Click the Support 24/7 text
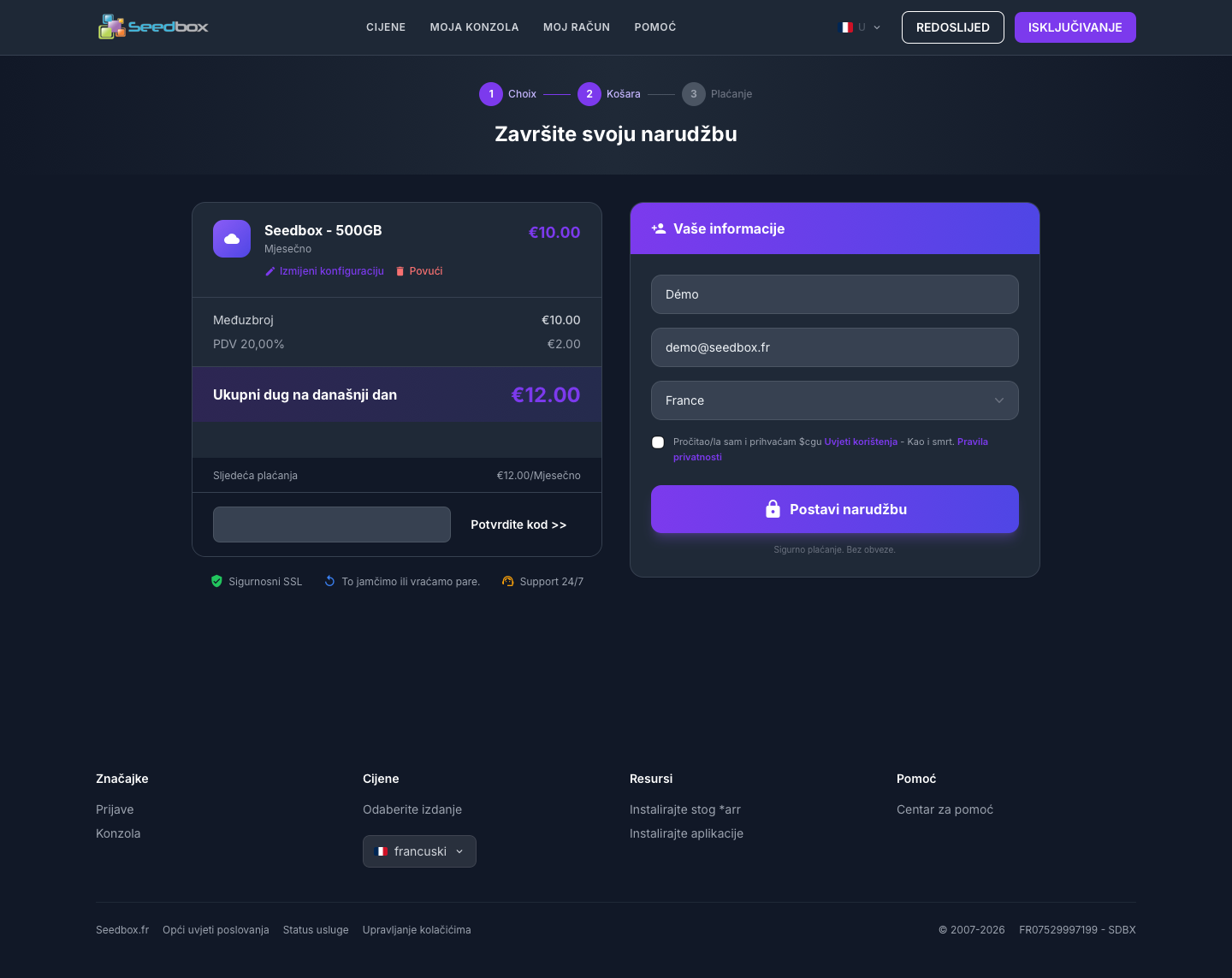 click(x=552, y=582)
